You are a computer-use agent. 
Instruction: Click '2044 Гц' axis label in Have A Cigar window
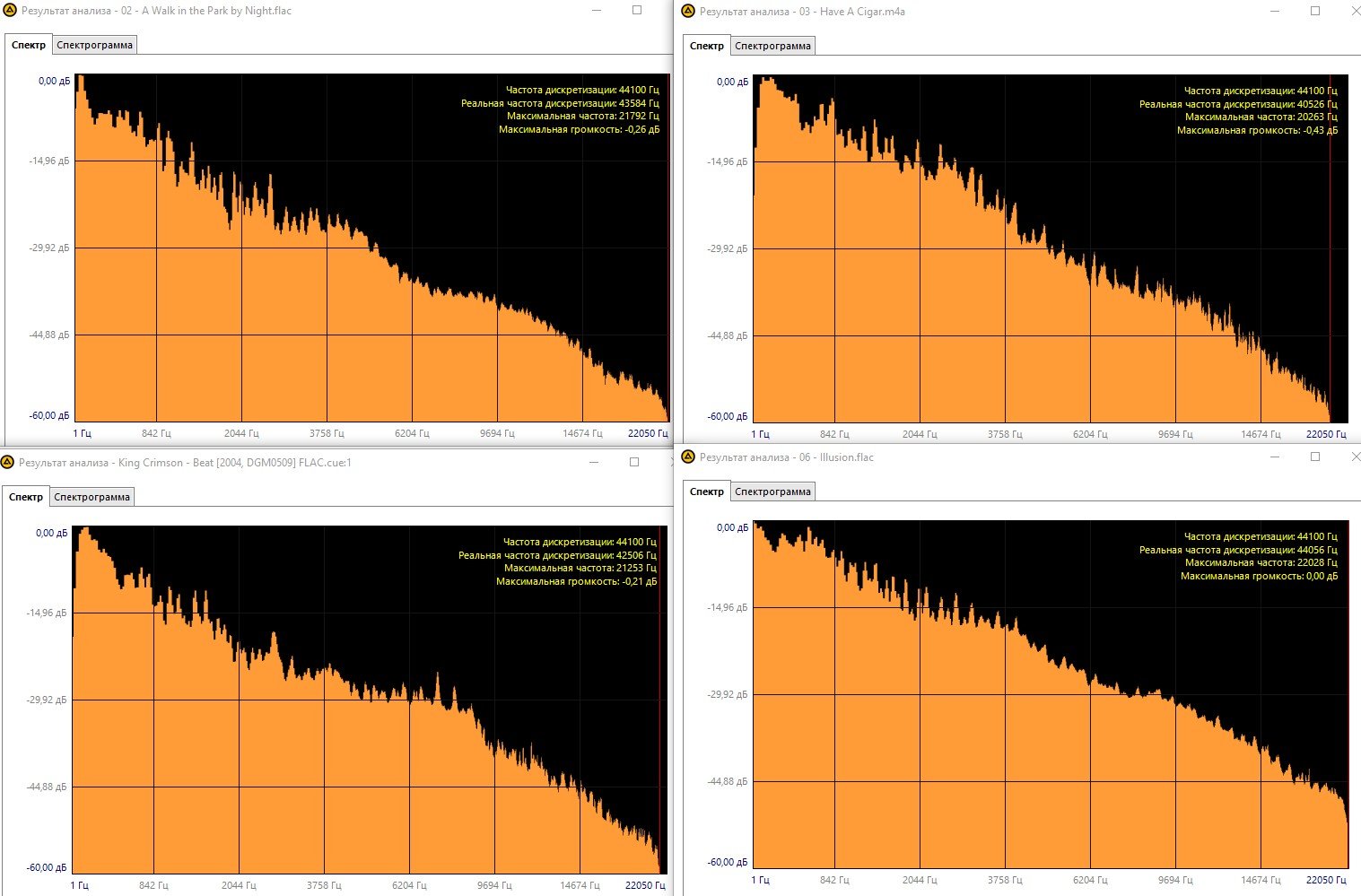pos(920,434)
